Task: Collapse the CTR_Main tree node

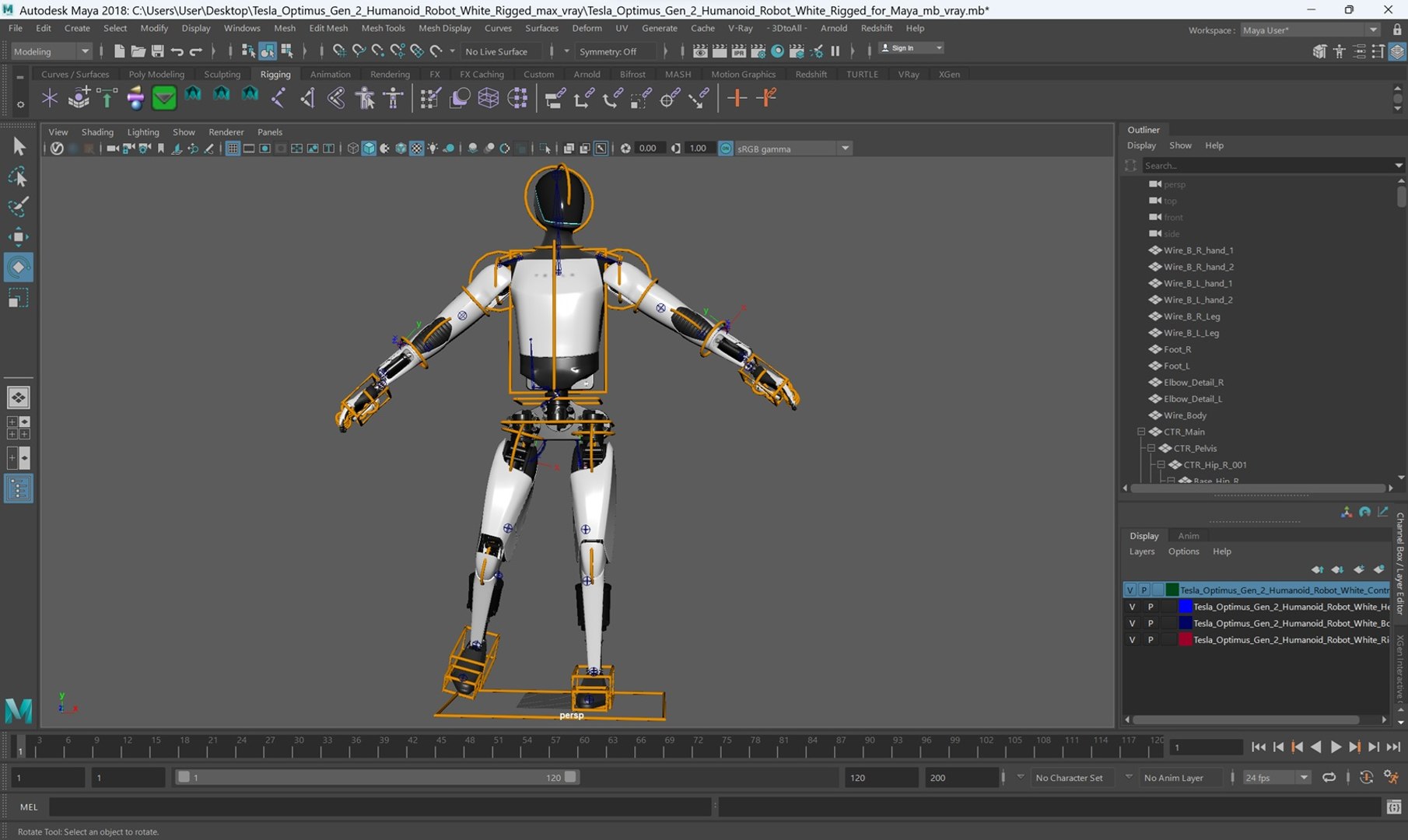Action: [1141, 432]
